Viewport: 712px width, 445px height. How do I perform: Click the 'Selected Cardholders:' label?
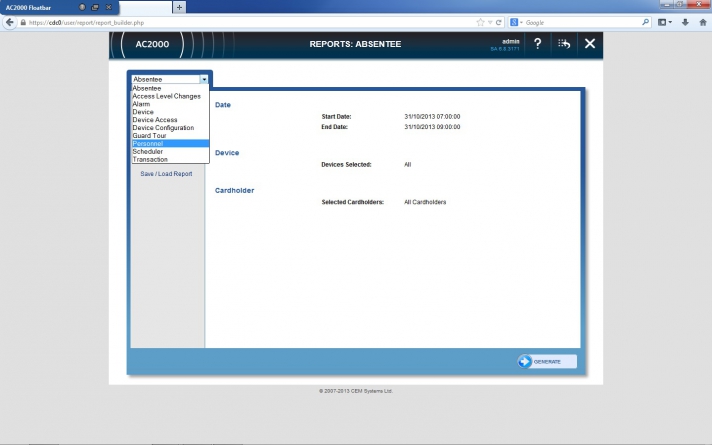[x=352, y=202]
